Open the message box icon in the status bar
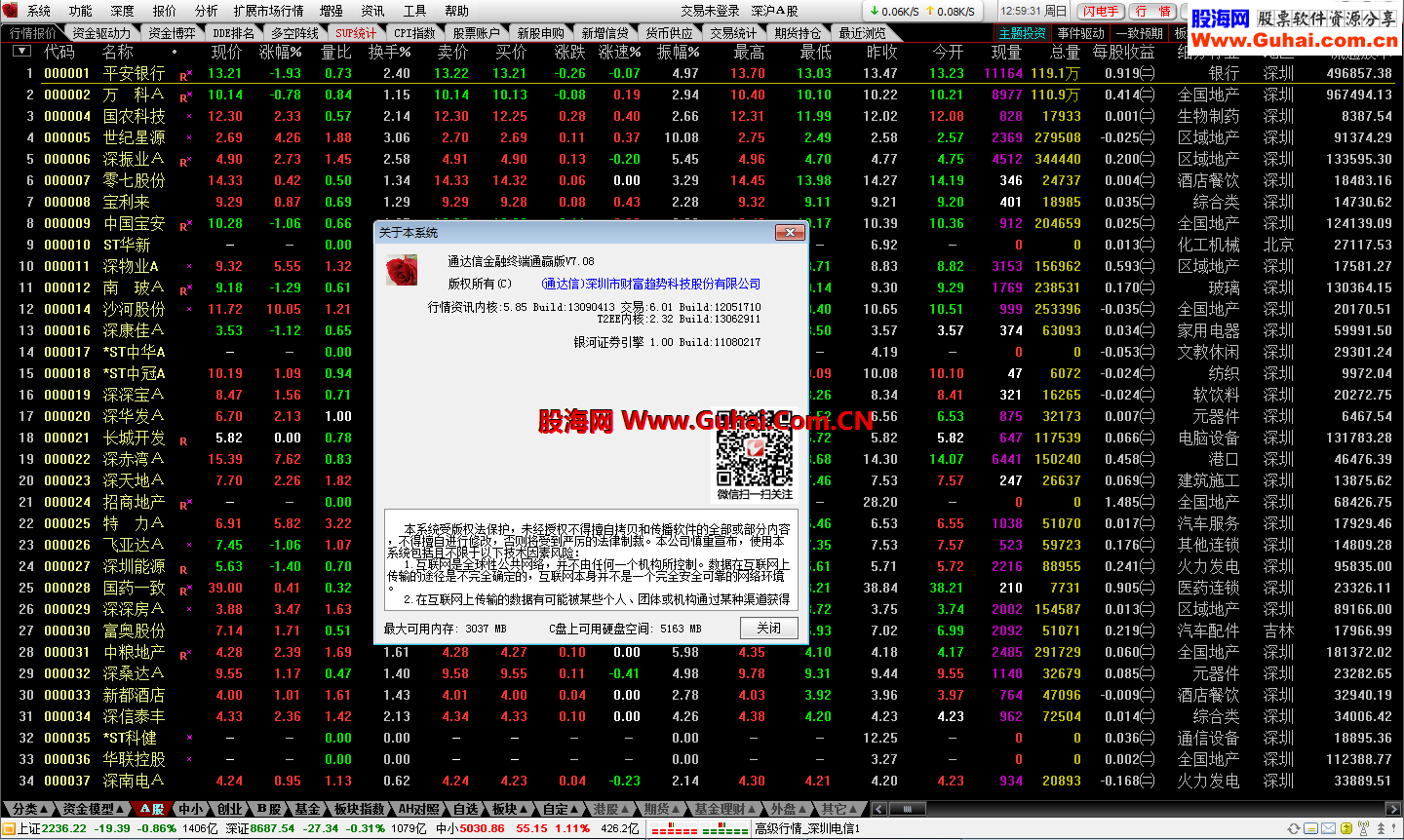The image size is (1404, 840). point(1310,828)
